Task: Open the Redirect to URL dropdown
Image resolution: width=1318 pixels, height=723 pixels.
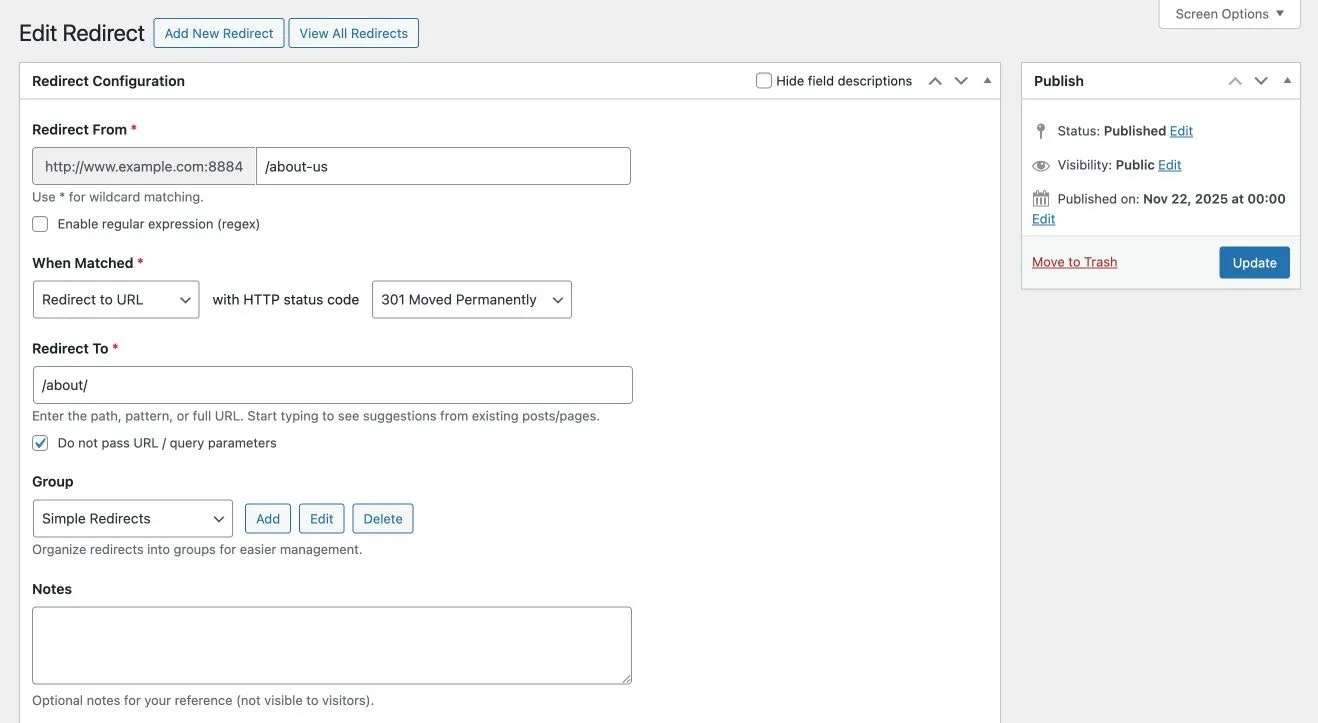Action: click(116, 300)
